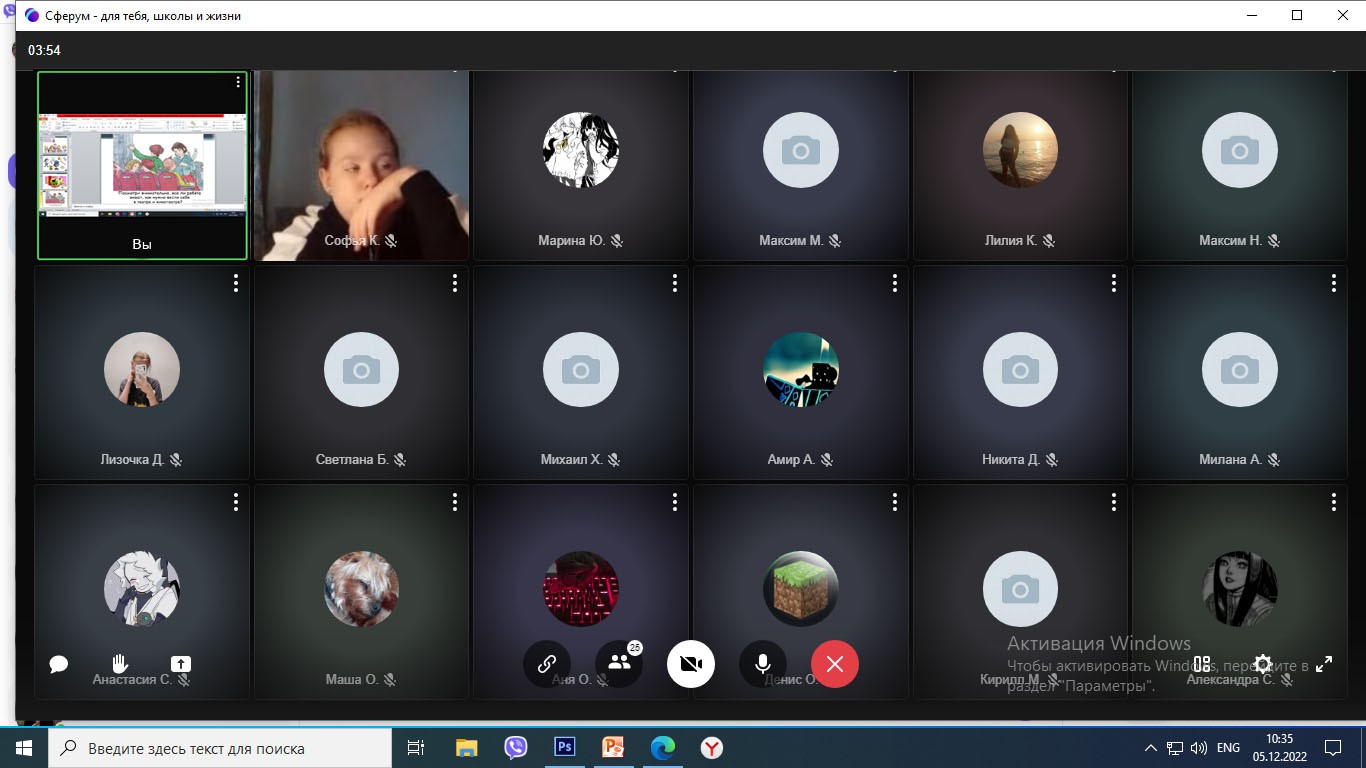Click the name label Никита Д.
The height and width of the screenshot is (768, 1366).
point(1011,460)
